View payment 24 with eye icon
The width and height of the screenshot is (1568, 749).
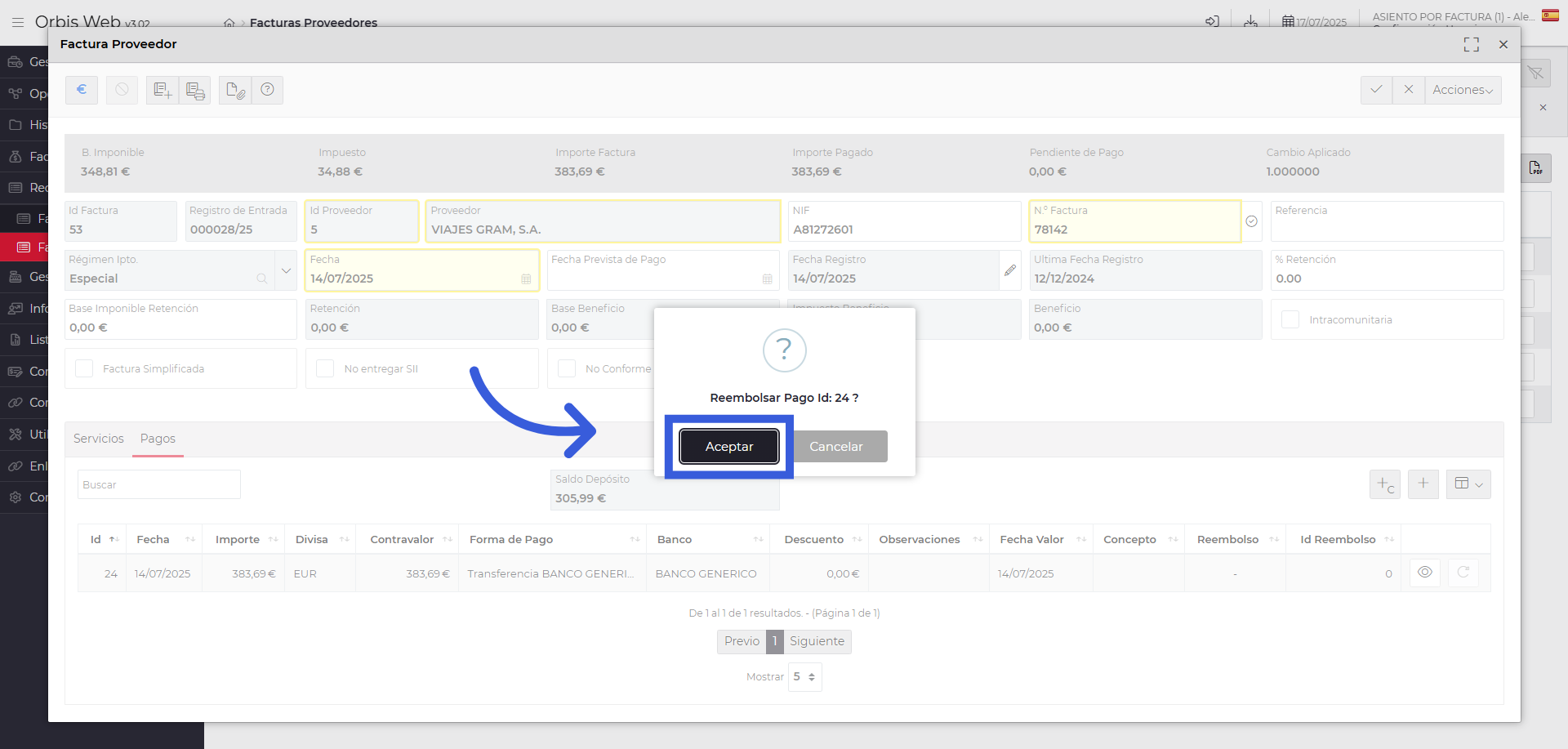click(1424, 573)
